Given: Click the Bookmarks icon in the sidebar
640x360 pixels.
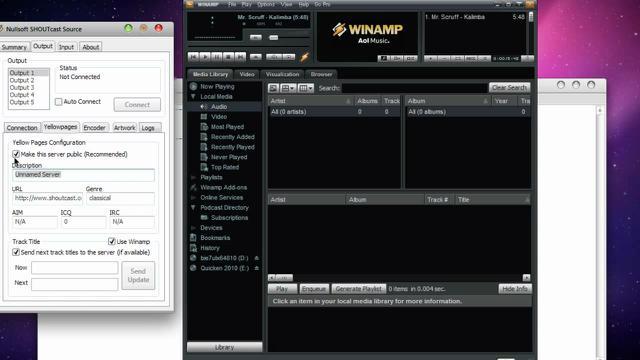Looking at the screenshot, I should coord(193,238).
